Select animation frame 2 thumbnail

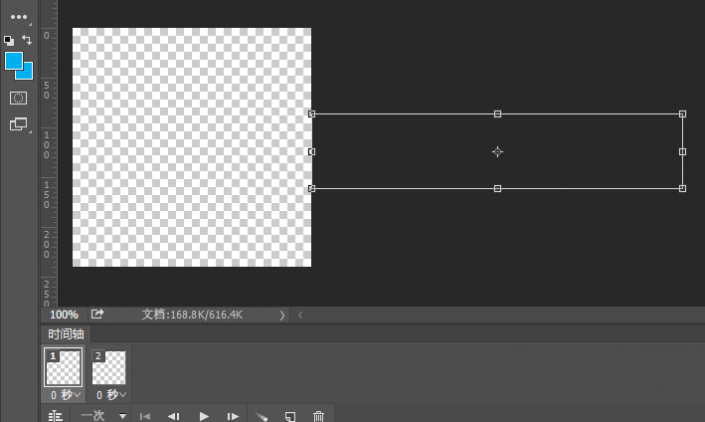tap(109, 367)
